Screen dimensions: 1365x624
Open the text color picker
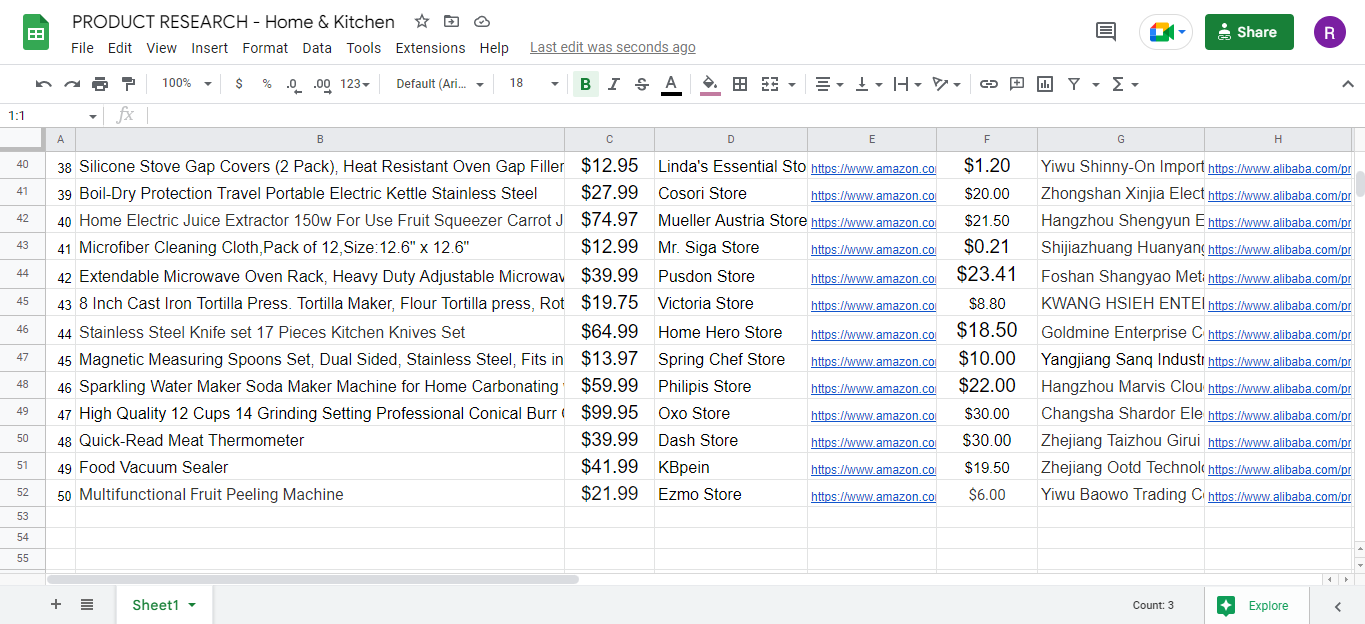coord(671,84)
